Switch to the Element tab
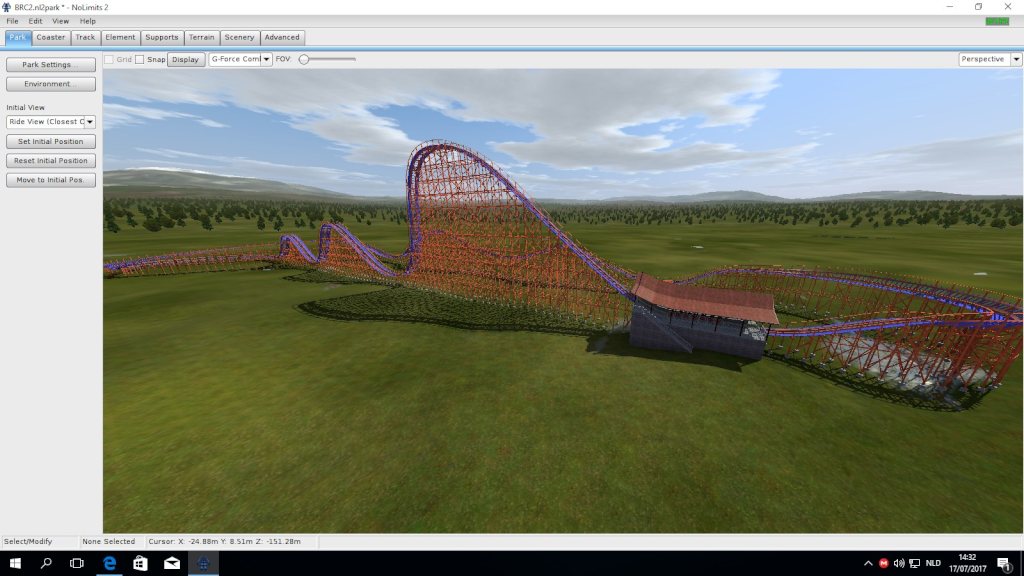 pyautogui.click(x=120, y=38)
